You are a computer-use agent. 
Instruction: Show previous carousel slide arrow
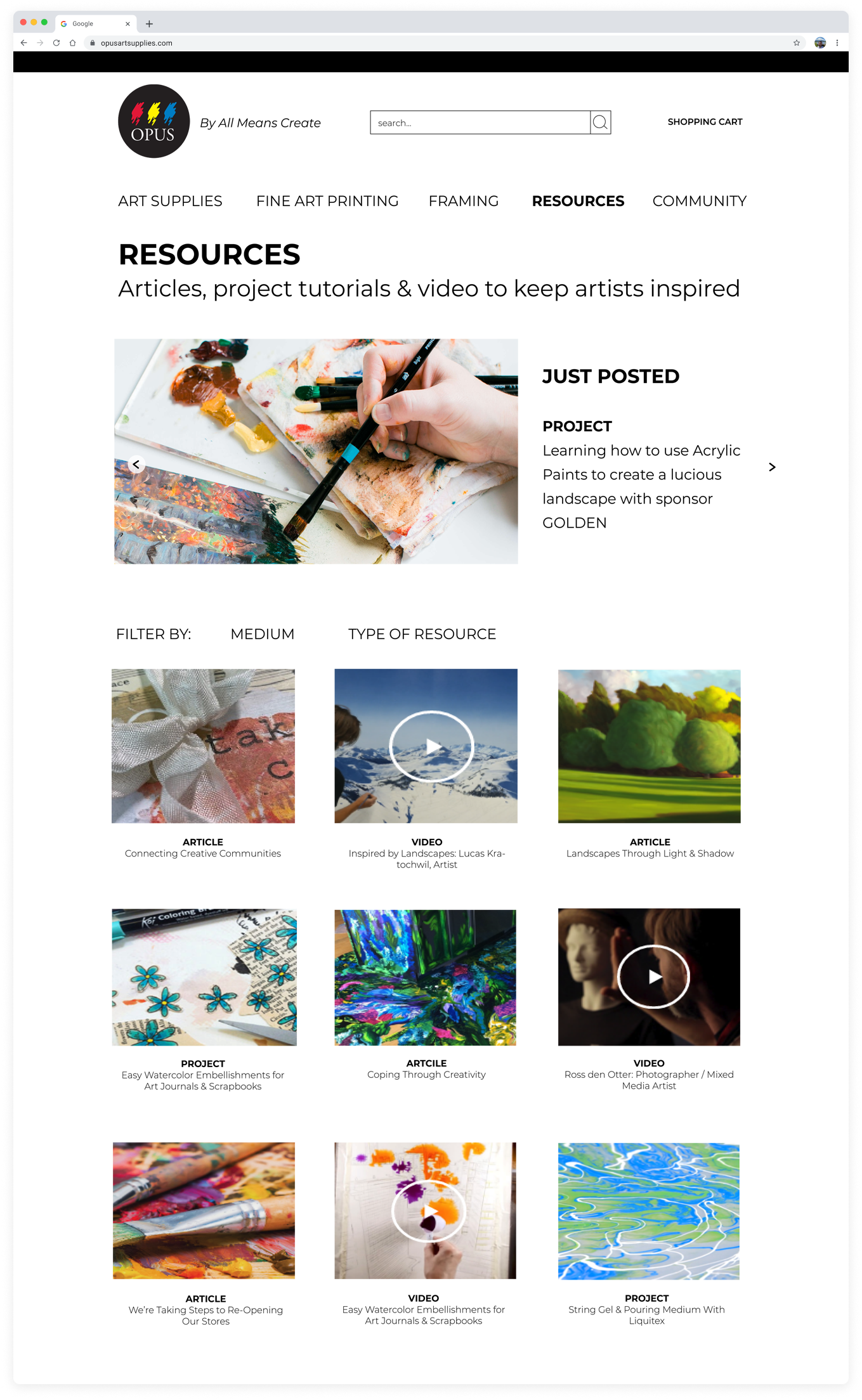[136, 465]
